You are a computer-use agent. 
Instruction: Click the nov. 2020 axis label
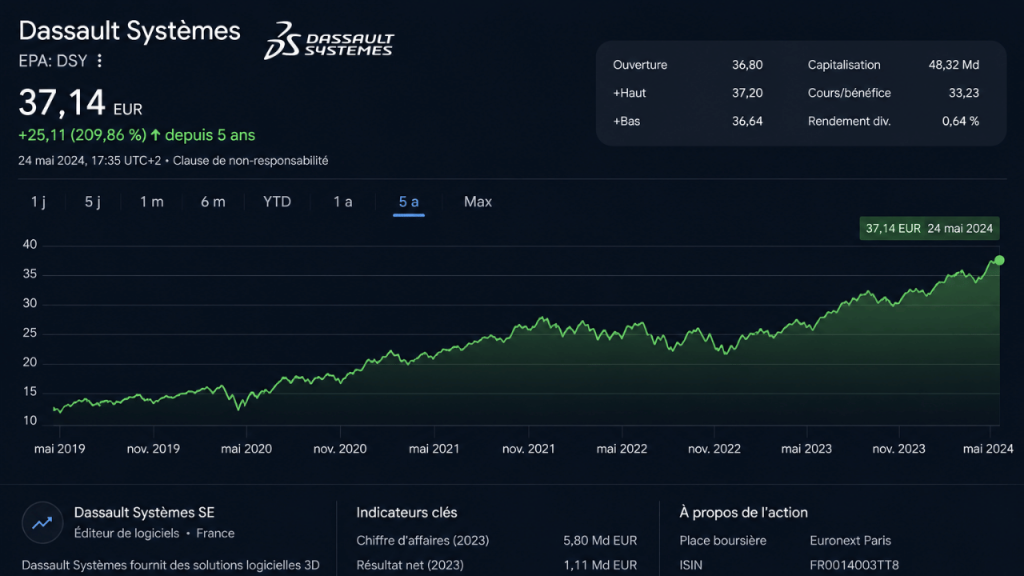point(340,449)
